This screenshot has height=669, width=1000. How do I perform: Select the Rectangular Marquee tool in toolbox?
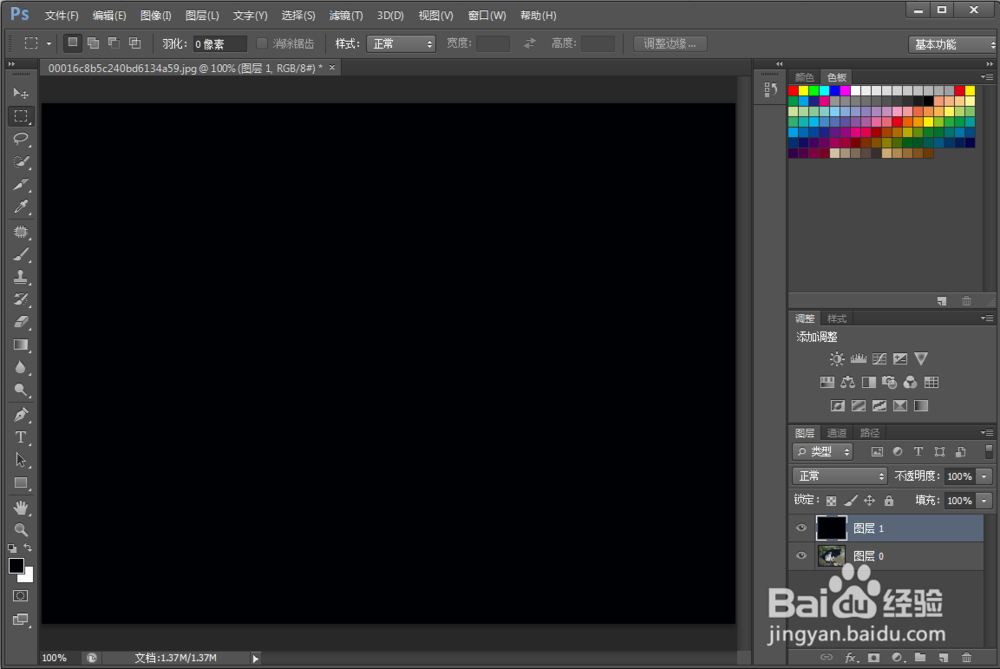click(x=20, y=116)
